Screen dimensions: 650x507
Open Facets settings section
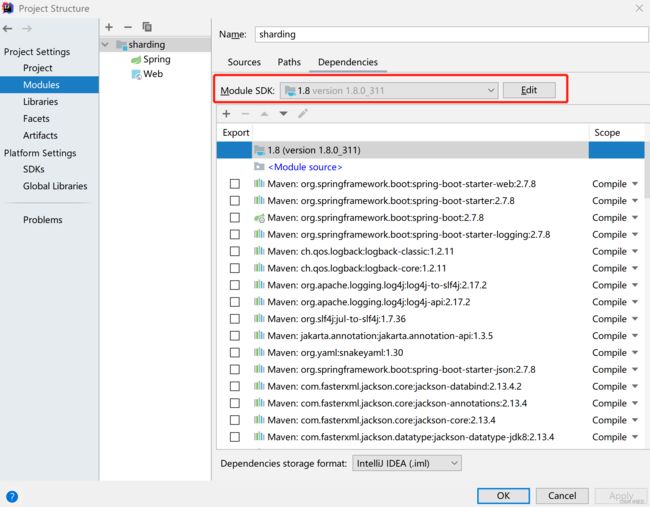click(x=36, y=119)
